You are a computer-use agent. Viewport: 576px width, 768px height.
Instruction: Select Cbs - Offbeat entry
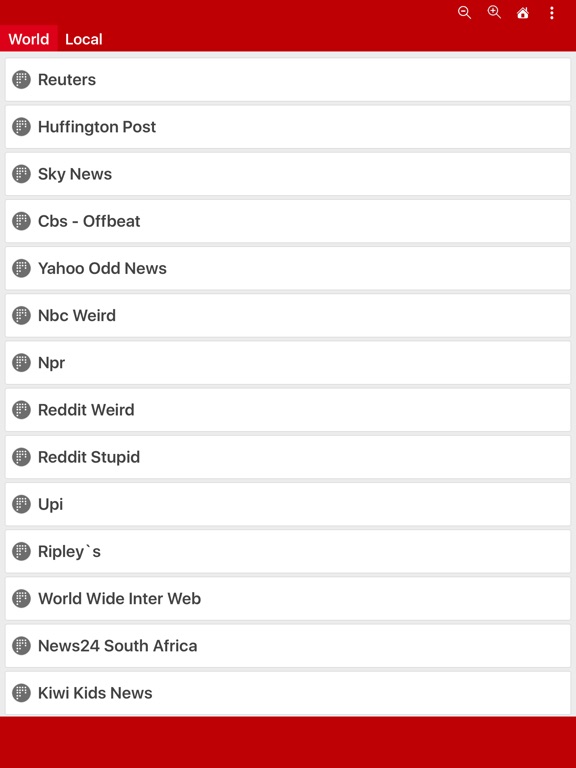[288, 221]
